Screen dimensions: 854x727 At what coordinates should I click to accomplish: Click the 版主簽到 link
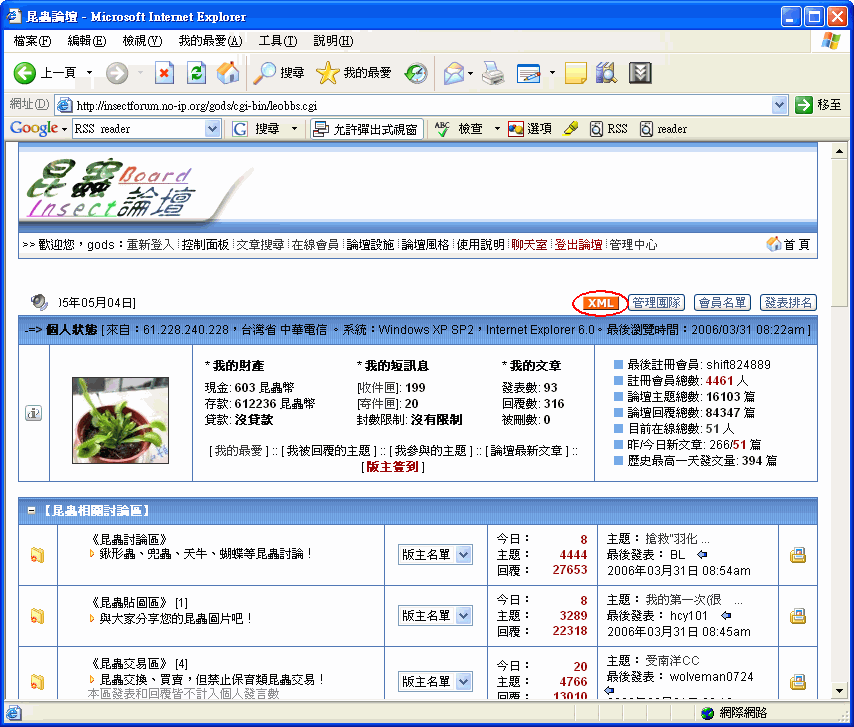pyautogui.click(x=392, y=467)
